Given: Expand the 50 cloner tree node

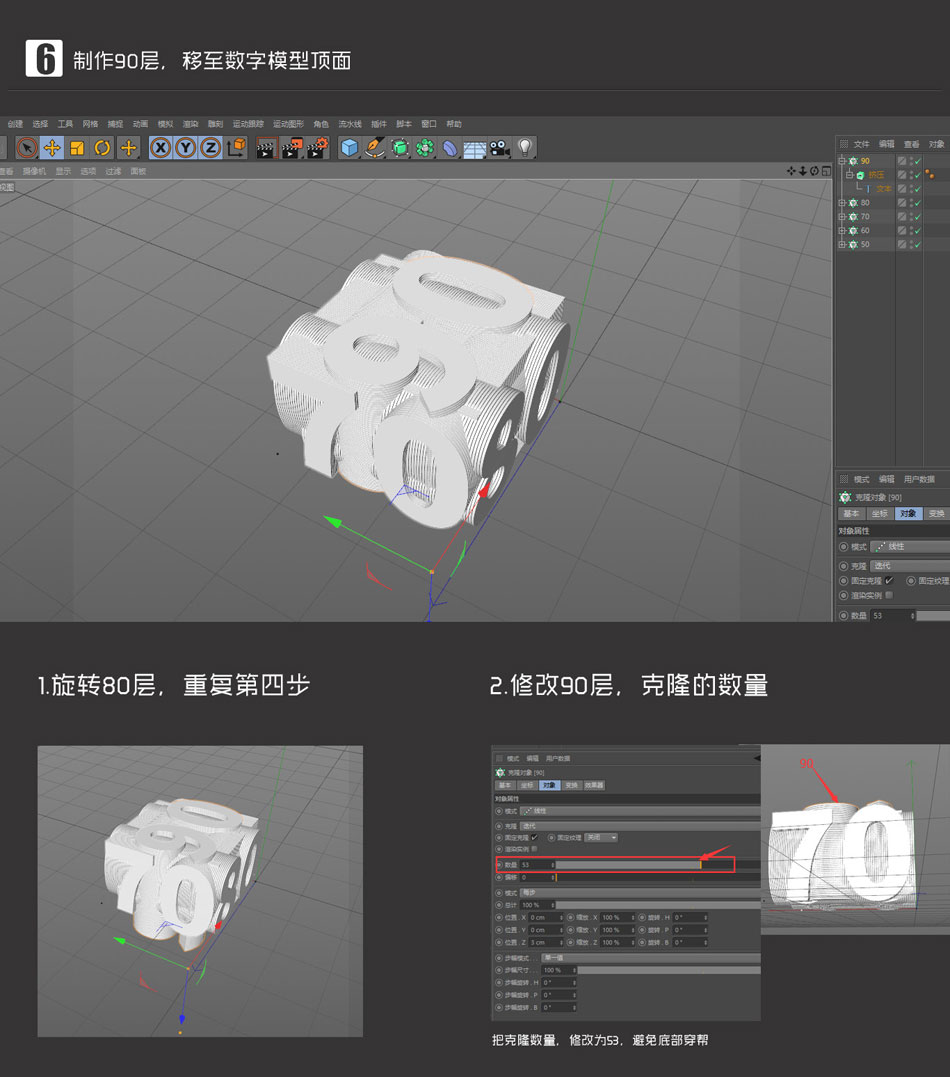Looking at the screenshot, I should [x=842, y=244].
